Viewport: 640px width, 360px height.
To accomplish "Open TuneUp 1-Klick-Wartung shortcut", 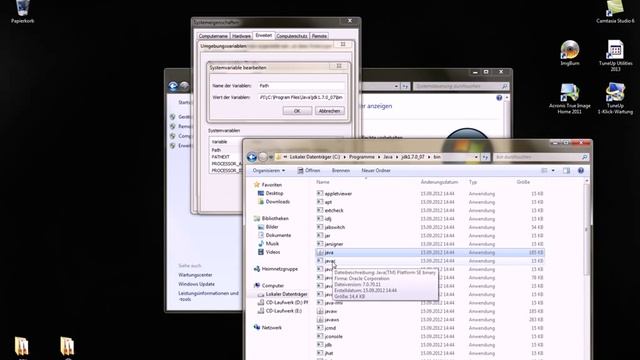I will [x=615, y=98].
